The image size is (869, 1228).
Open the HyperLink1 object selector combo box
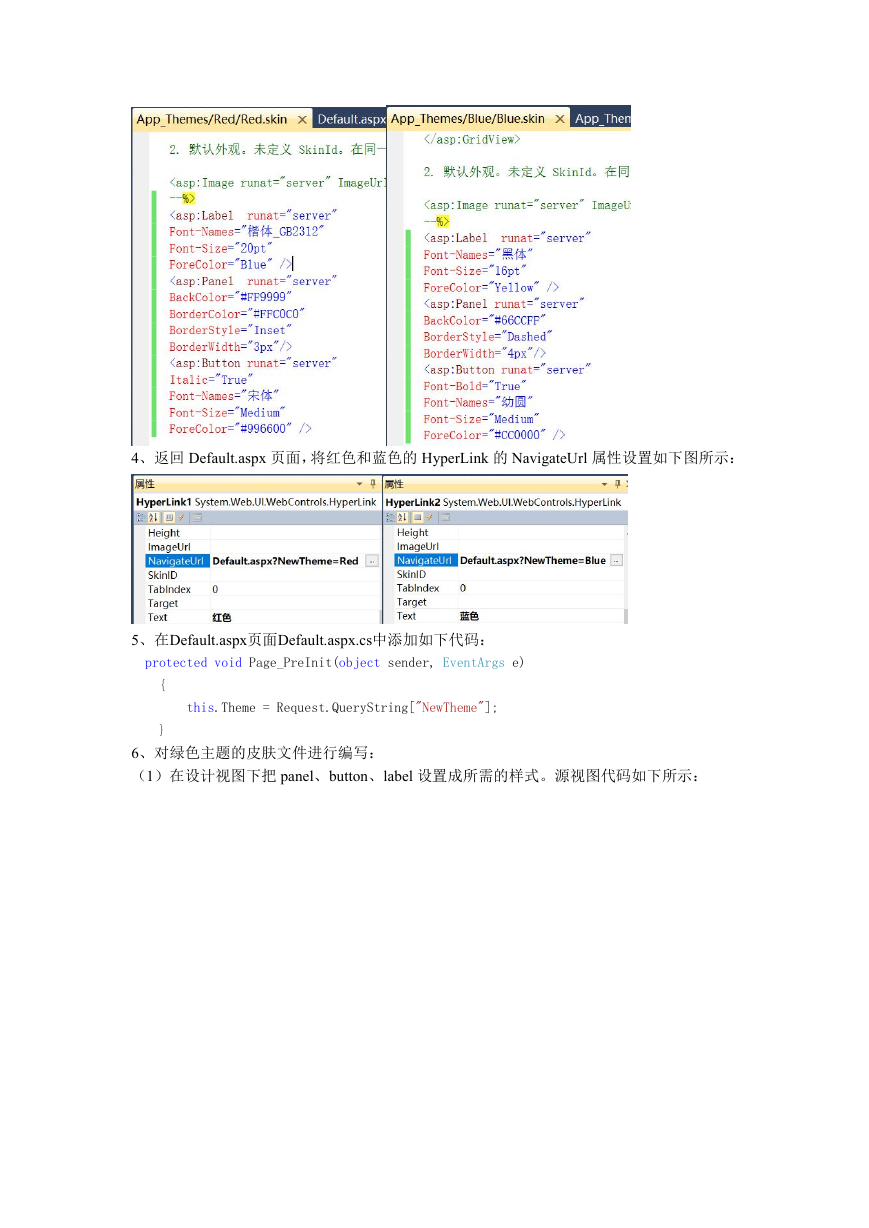pyautogui.click(x=256, y=501)
